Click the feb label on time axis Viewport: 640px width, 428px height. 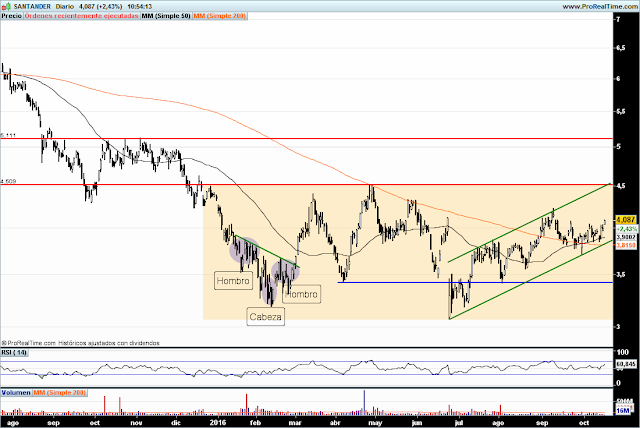coord(255,423)
